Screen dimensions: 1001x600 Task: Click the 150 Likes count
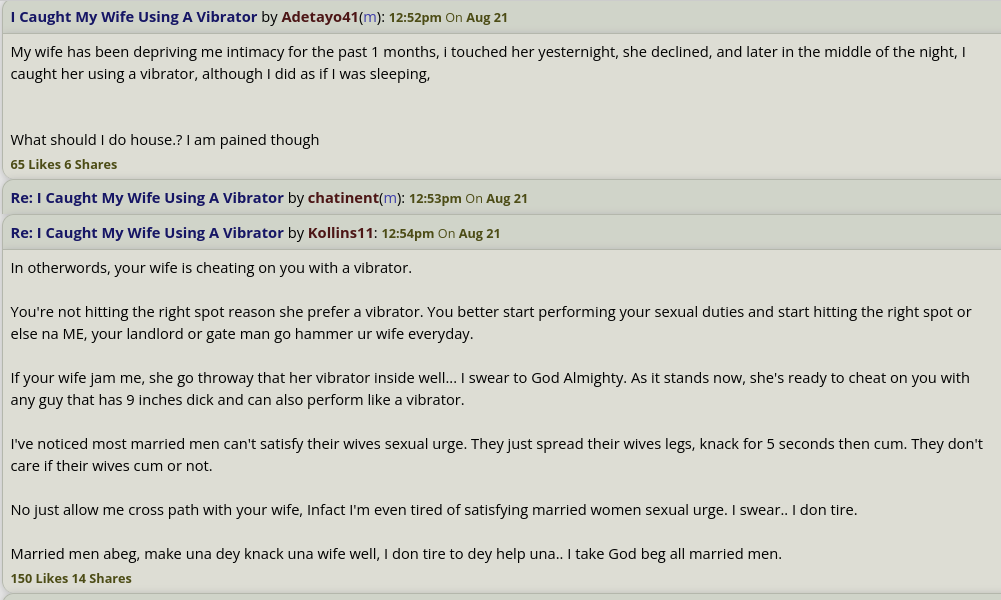pyautogui.click(x=39, y=578)
